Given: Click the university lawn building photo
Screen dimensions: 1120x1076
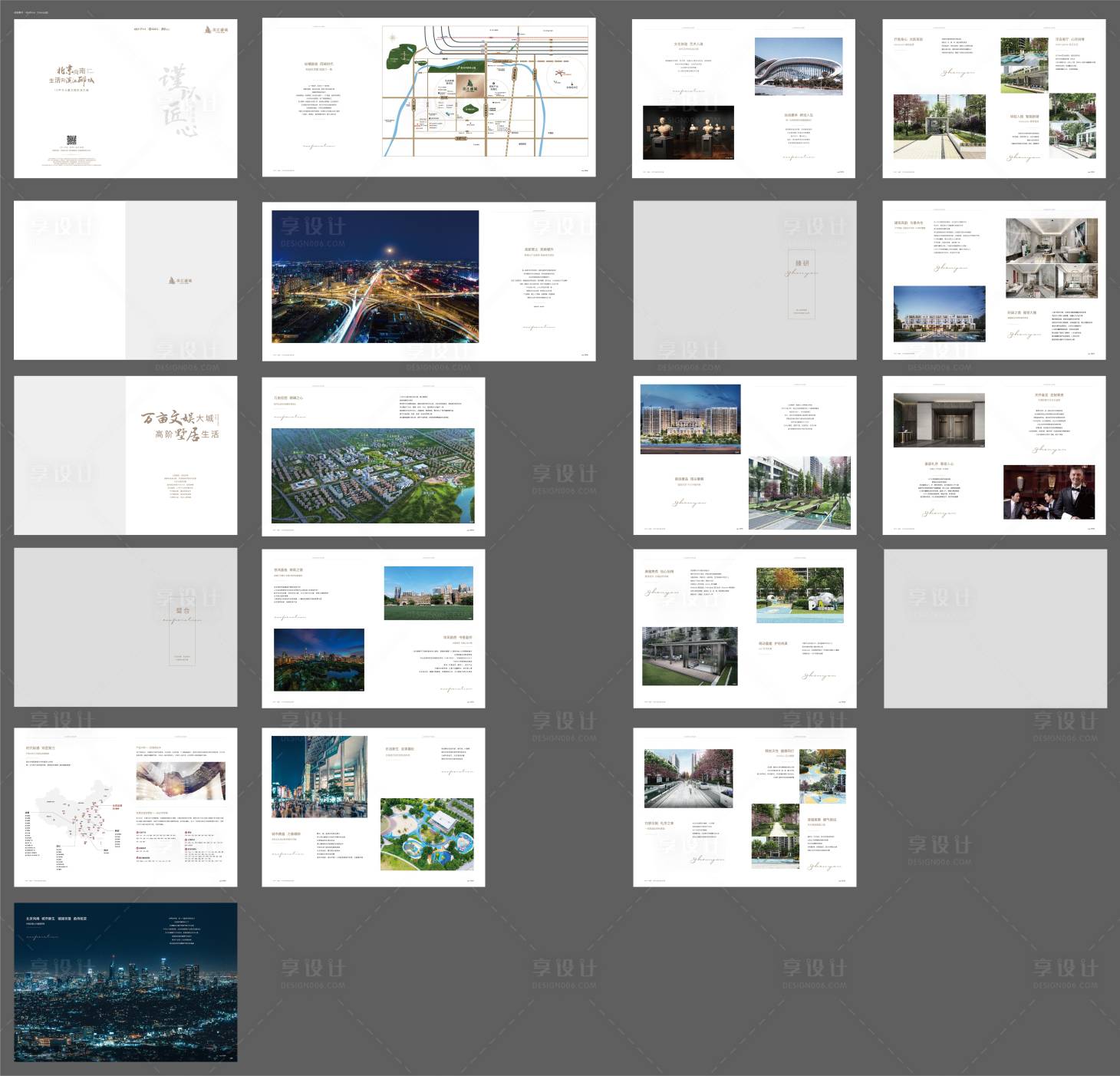Looking at the screenshot, I should [x=429, y=593].
